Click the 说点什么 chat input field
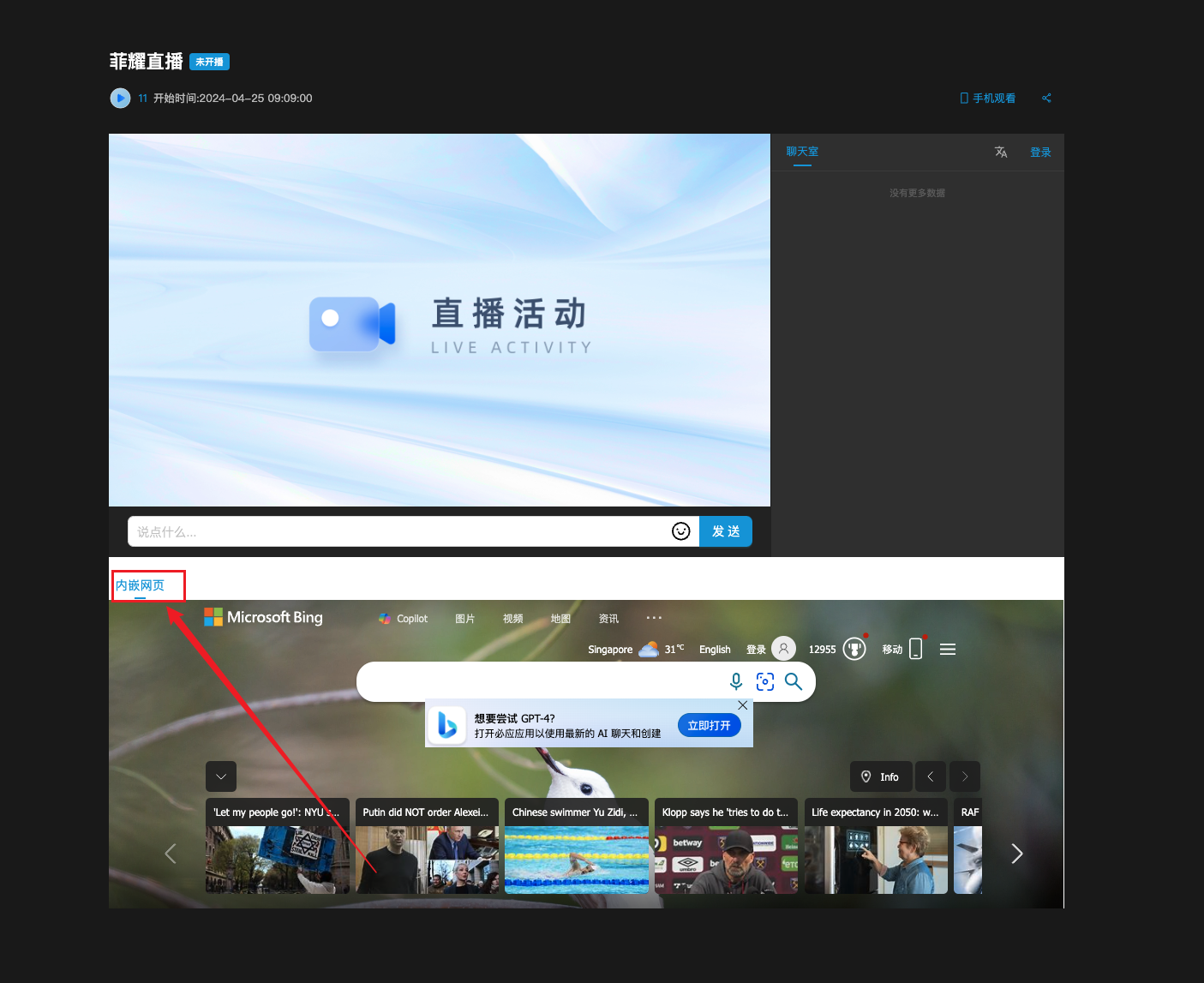Screen dimensions: 1204x983 (398, 531)
